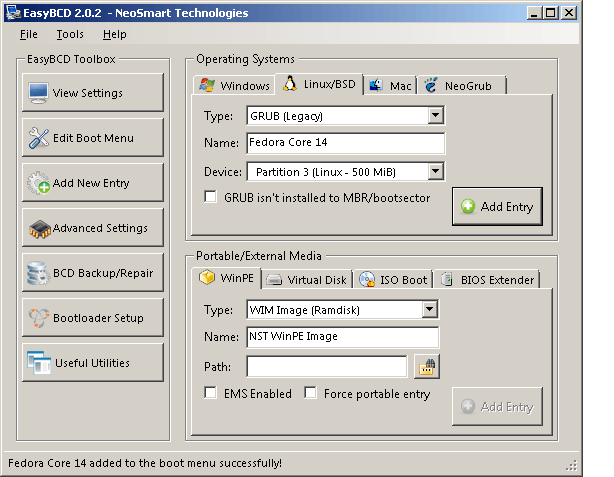
Task: Switch to the Windows tab label
Action: coord(245,86)
